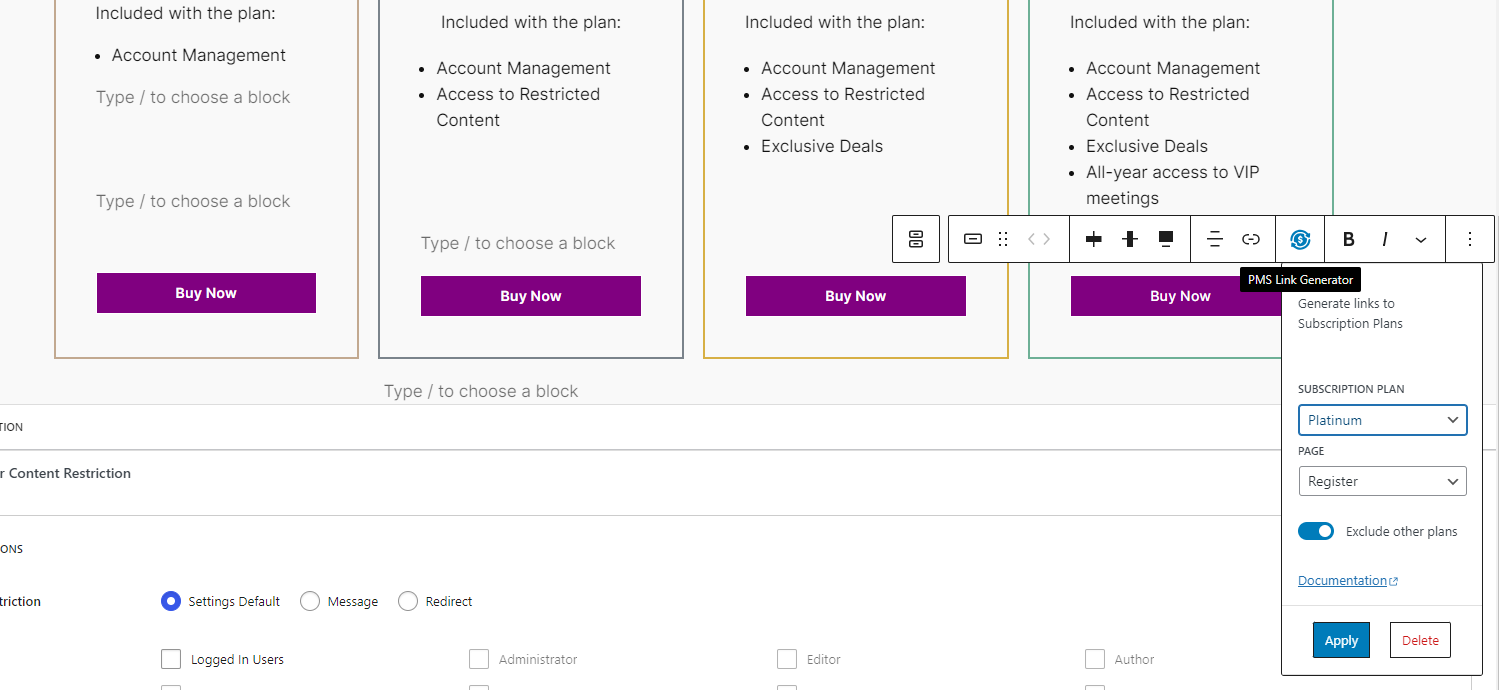
Task: Click the Button block type icon
Action: click(x=973, y=239)
